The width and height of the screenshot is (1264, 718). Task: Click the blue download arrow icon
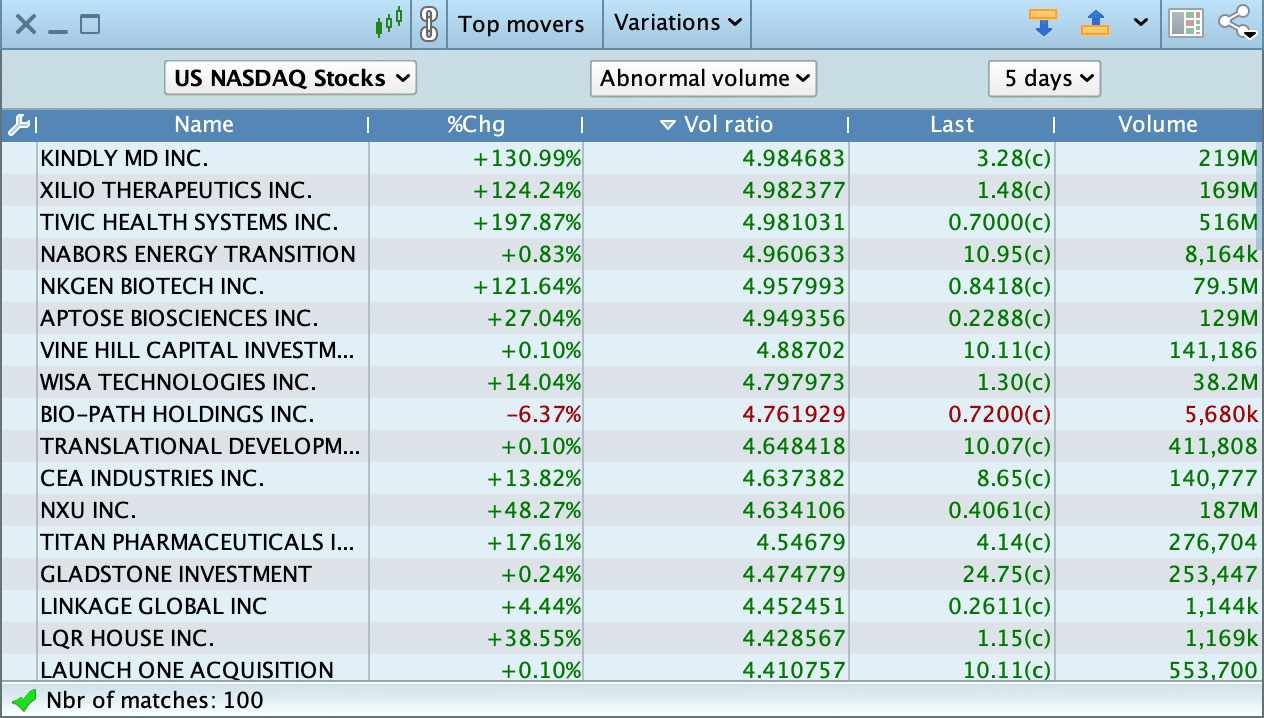(1044, 23)
